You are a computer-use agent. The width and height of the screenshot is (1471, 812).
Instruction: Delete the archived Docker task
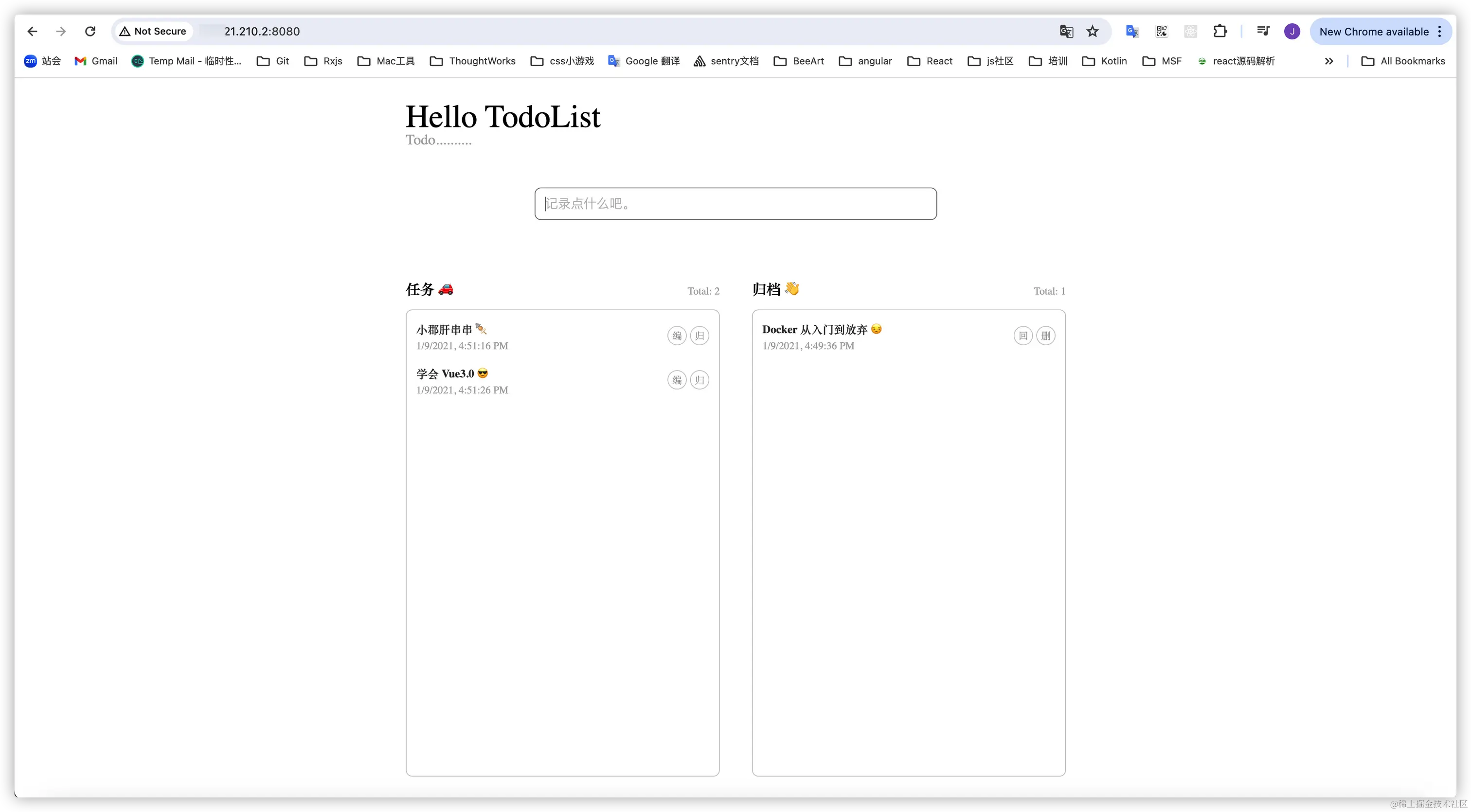coord(1045,335)
